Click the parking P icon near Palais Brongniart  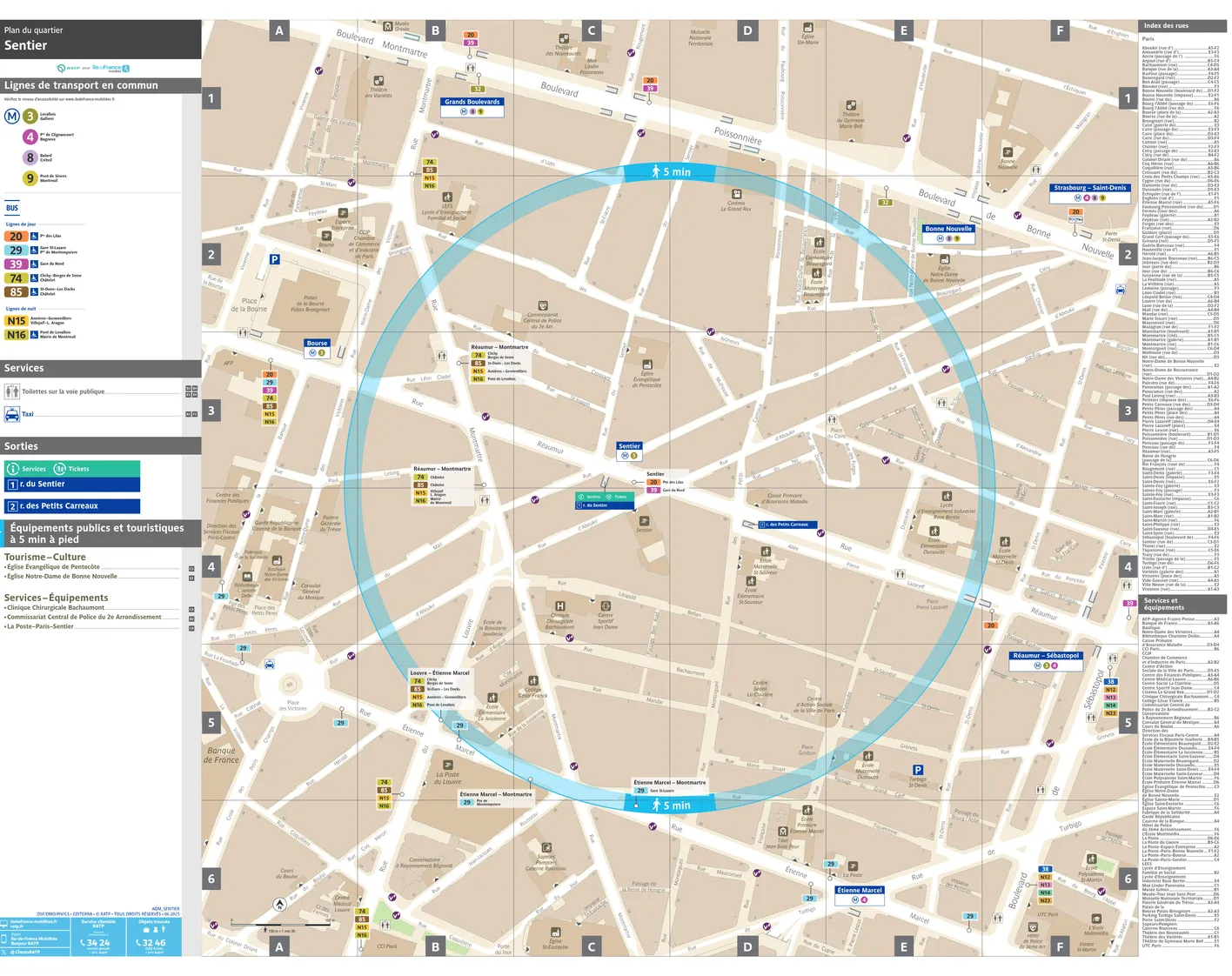click(275, 259)
